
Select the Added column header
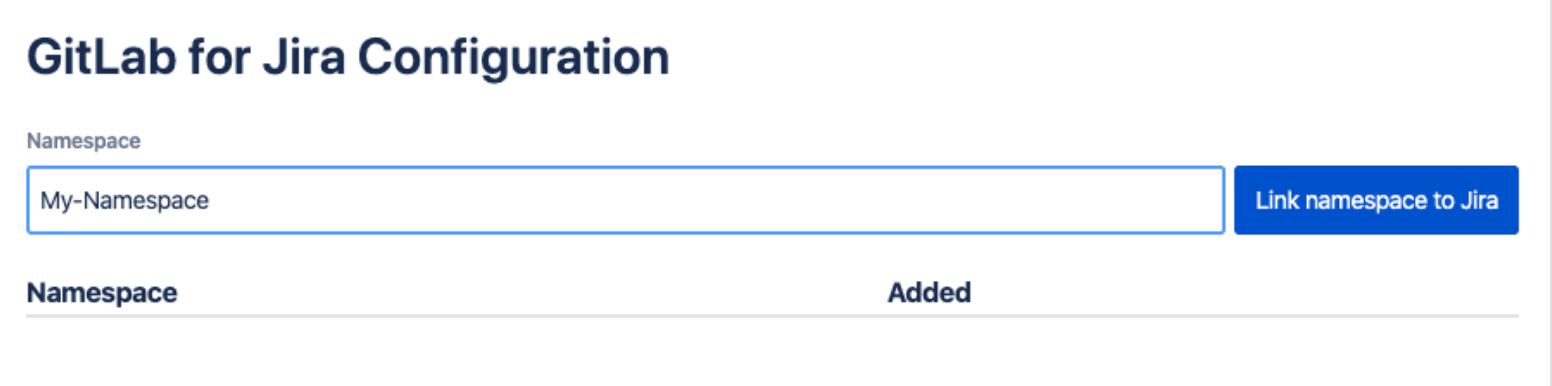coord(929,293)
